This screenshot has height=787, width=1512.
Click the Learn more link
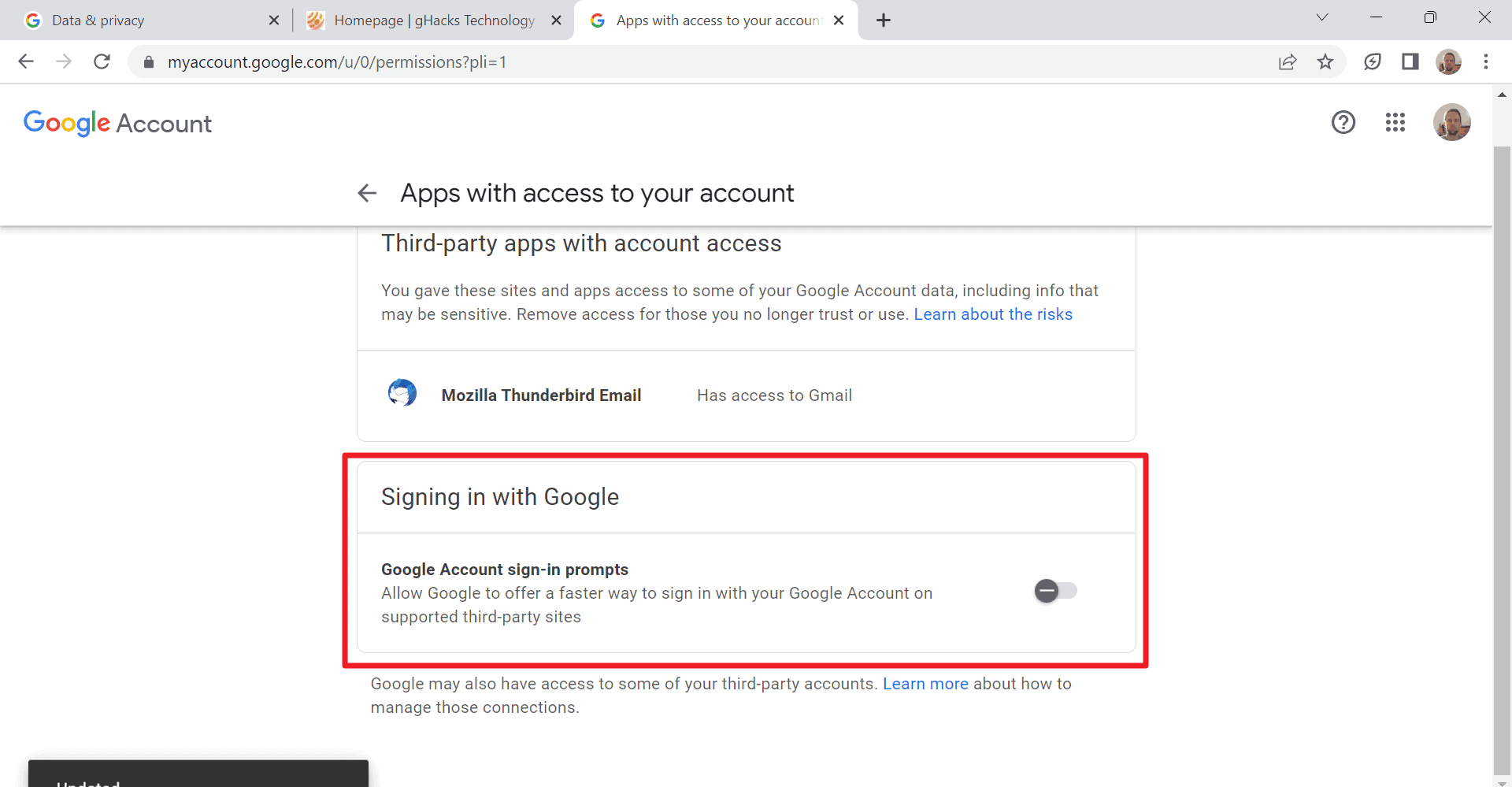pos(925,684)
